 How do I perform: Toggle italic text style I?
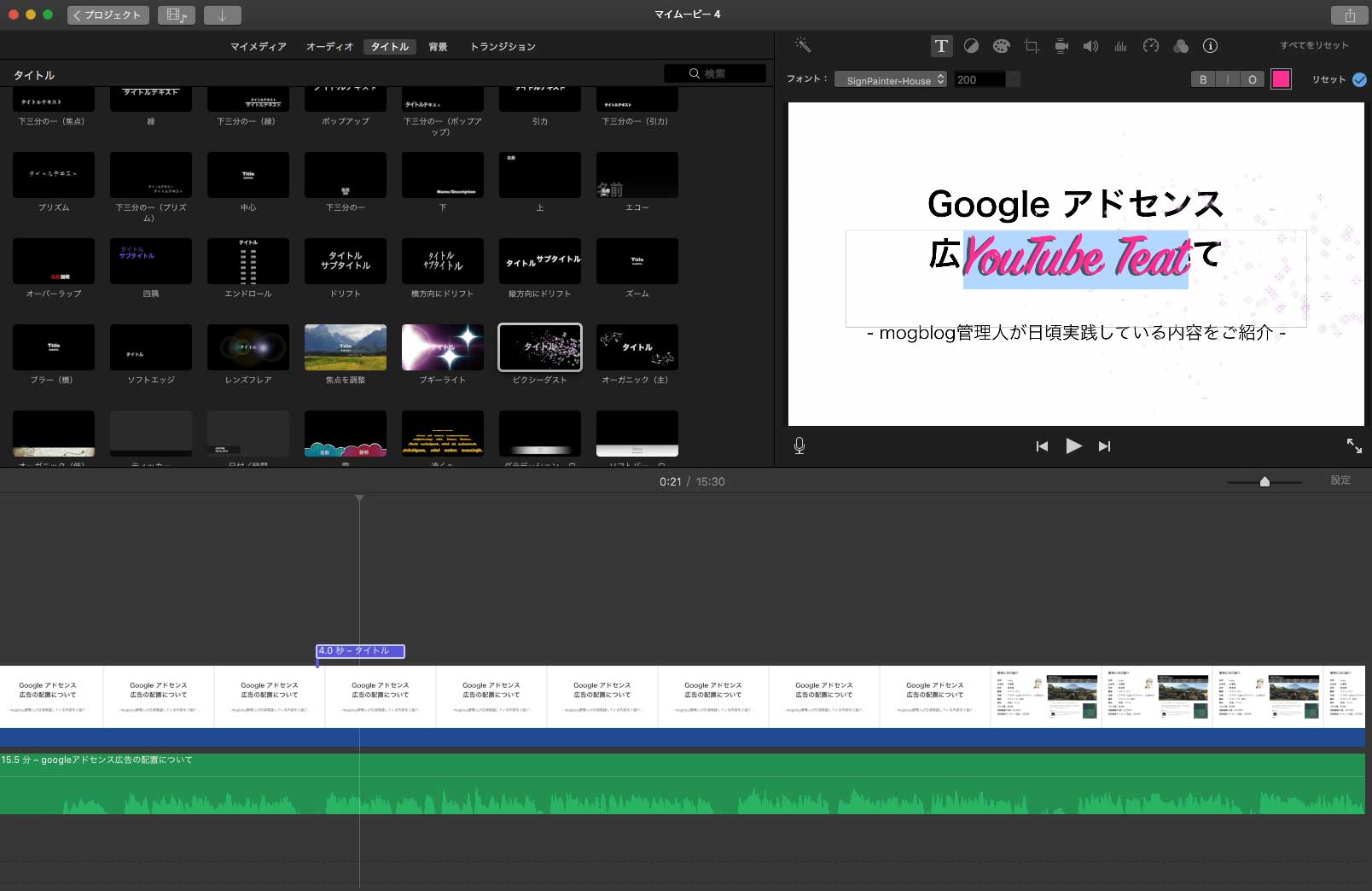(x=1227, y=79)
